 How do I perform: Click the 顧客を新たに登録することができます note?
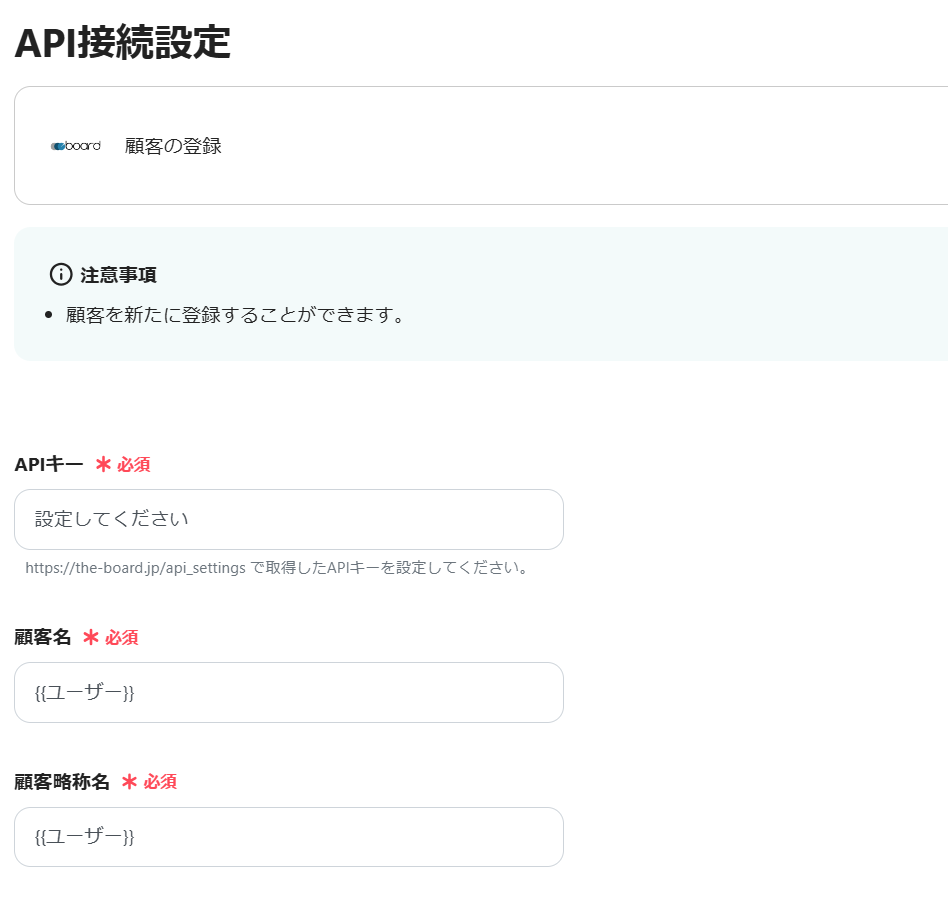[235, 315]
